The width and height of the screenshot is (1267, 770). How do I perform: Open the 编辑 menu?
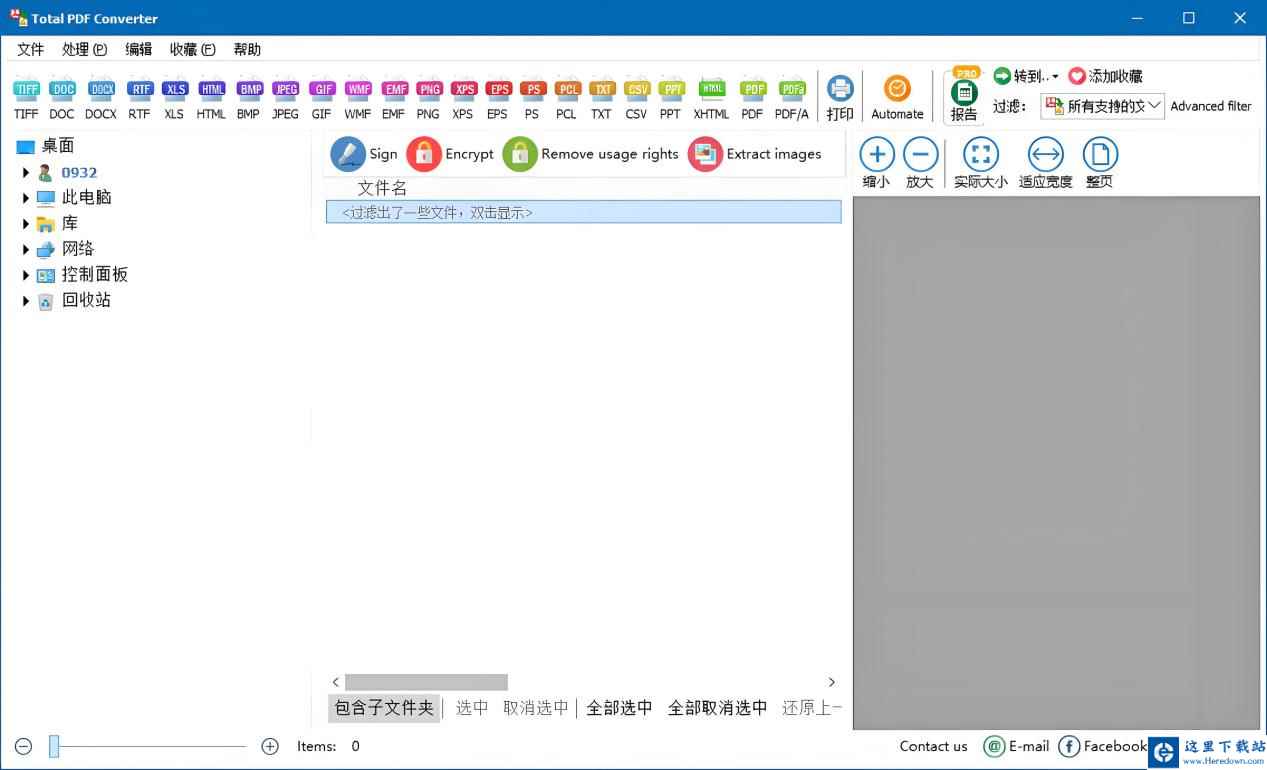pos(139,49)
